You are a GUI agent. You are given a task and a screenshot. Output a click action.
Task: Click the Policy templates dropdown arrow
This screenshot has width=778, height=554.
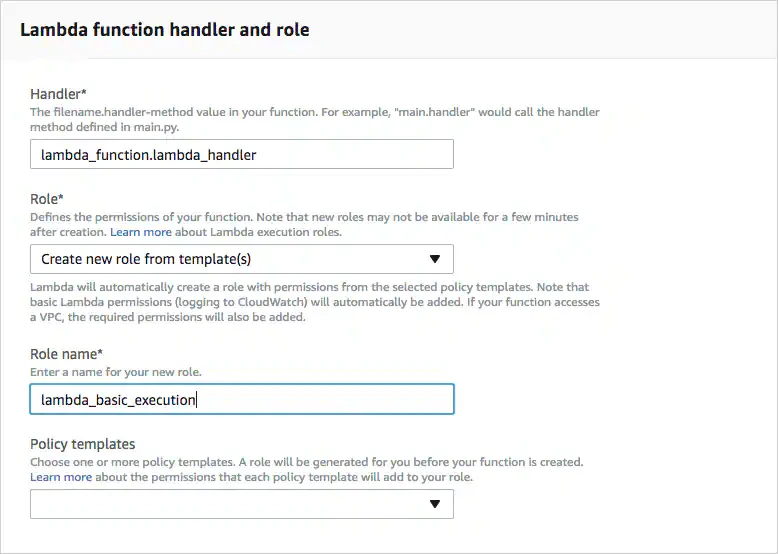pyautogui.click(x=434, y=505)
